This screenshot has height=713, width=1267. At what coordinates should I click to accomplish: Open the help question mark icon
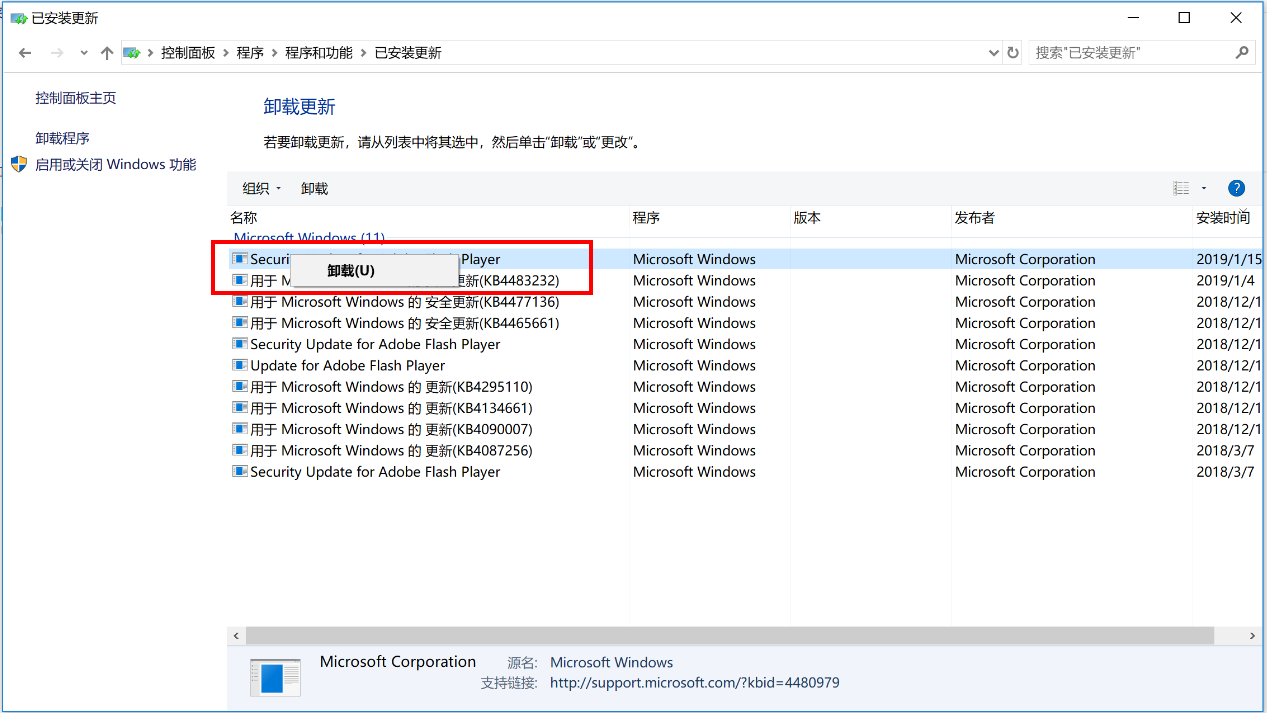point(1236,188)
